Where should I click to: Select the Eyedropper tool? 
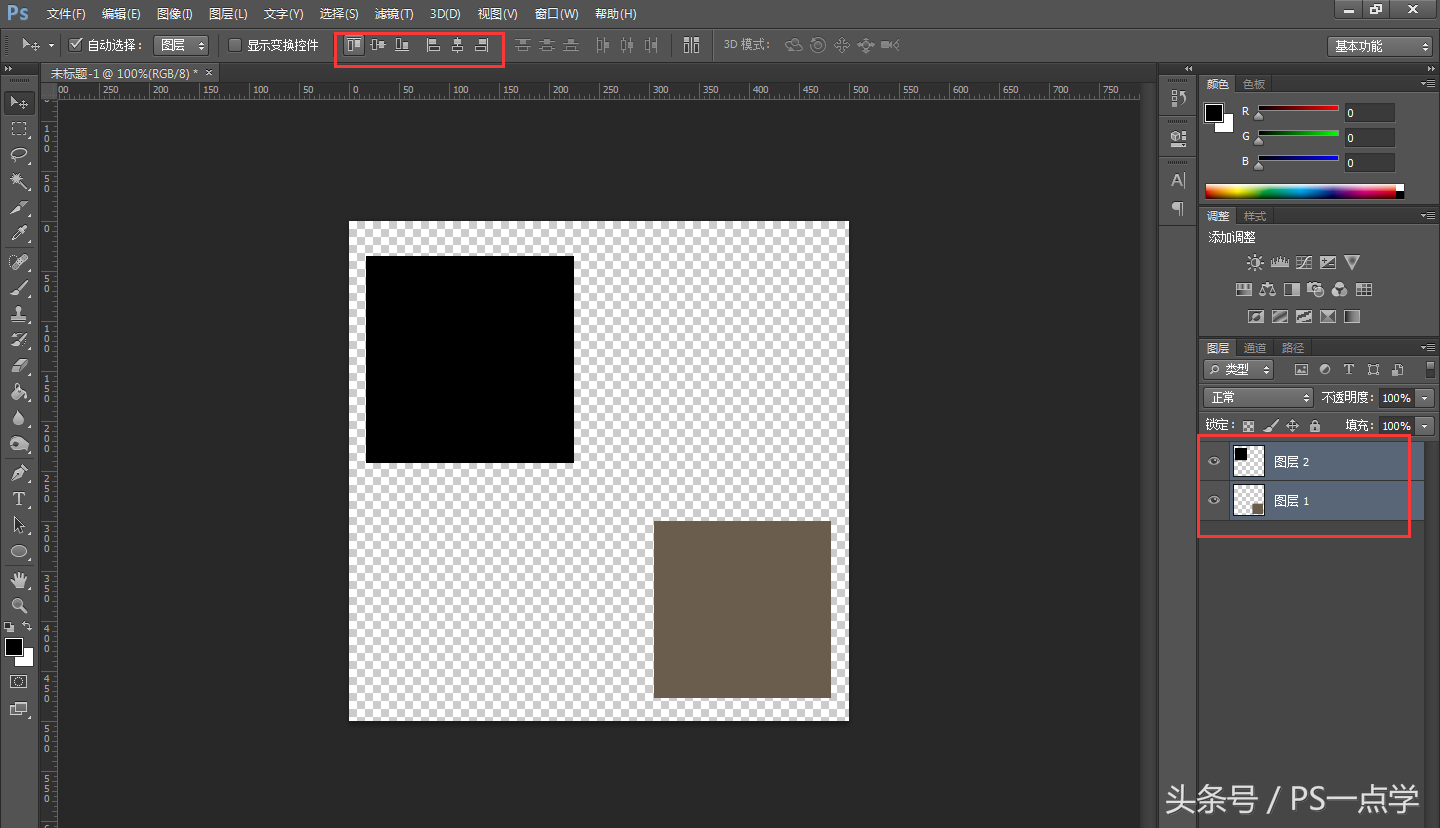coord(19,234)
